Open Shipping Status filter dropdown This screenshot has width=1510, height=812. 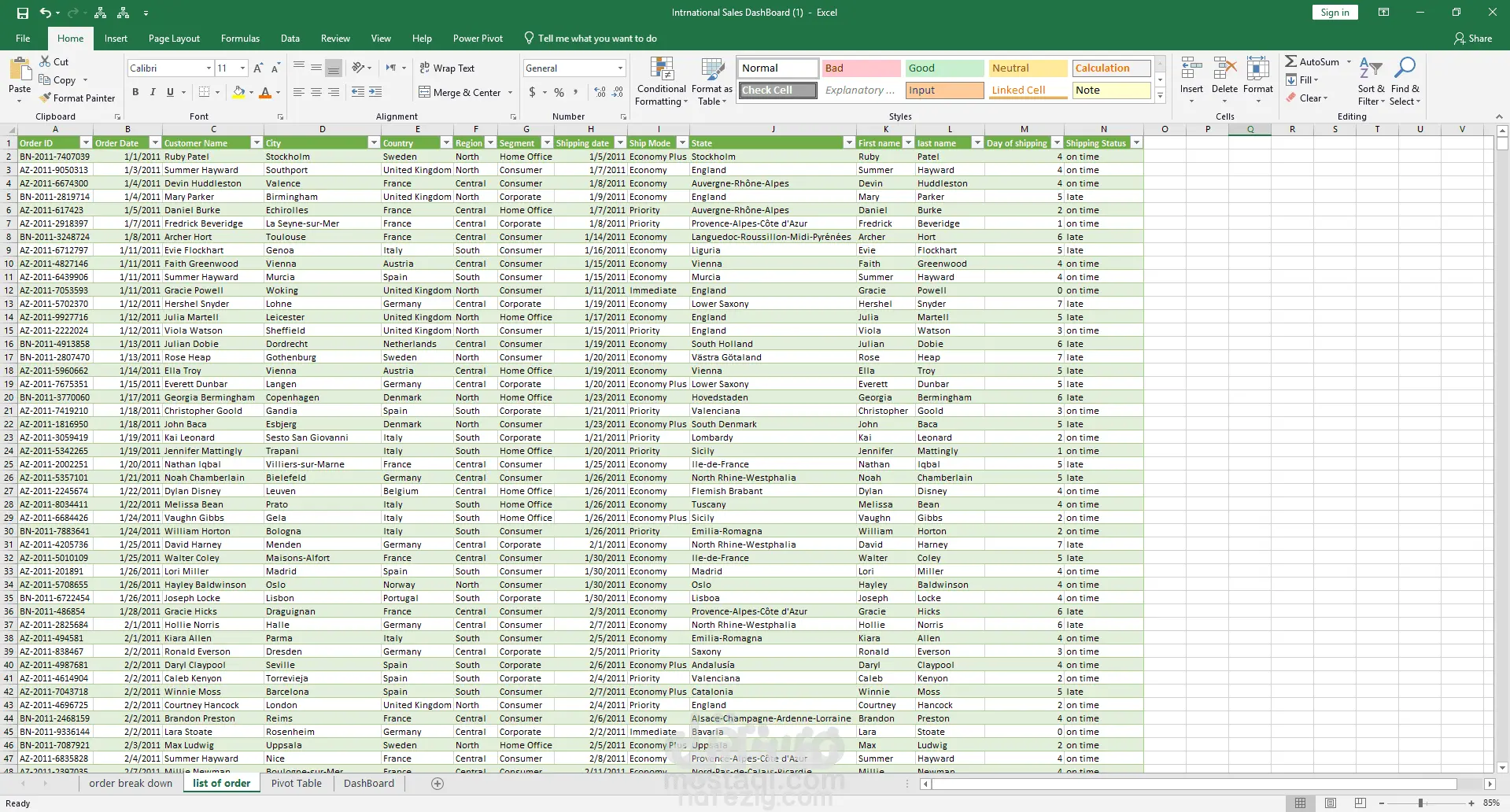click(1135, 142)
